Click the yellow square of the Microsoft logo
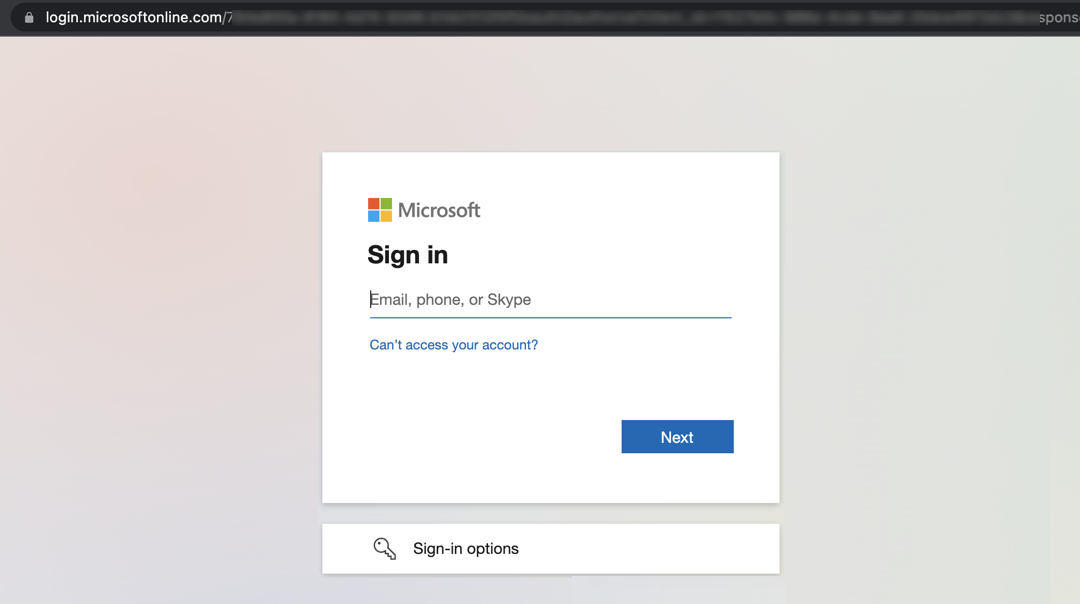Screen dimensions: 1080x604 pos(386,216)
